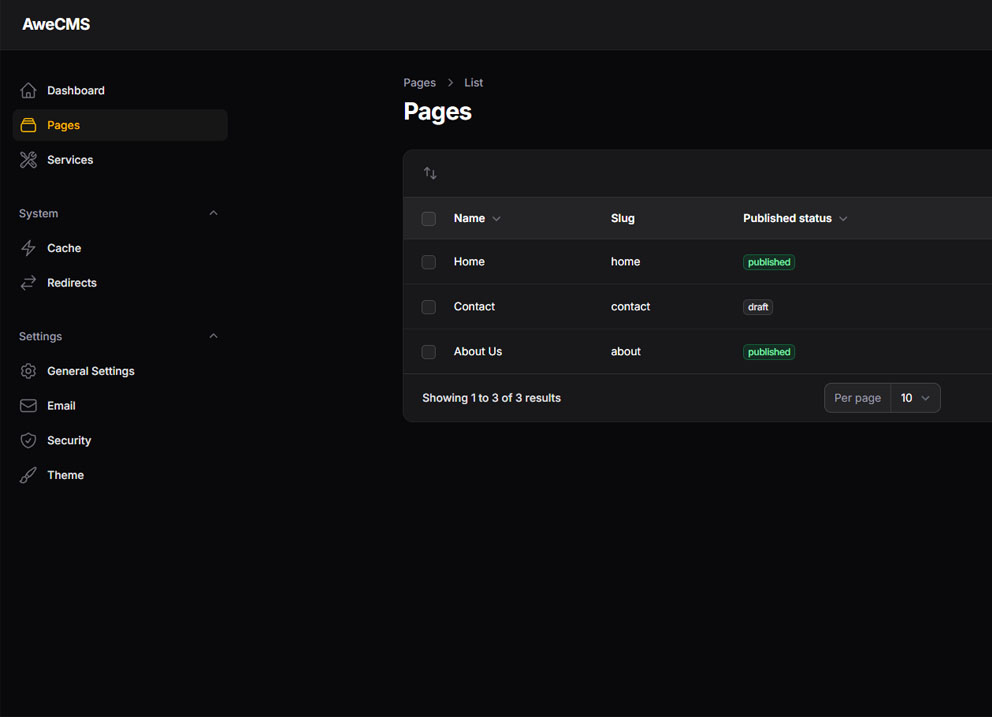The height and width of the screenshot is (717, 992).
Task: Open the Per page 10 dropdown
Action: pos(915,398)
